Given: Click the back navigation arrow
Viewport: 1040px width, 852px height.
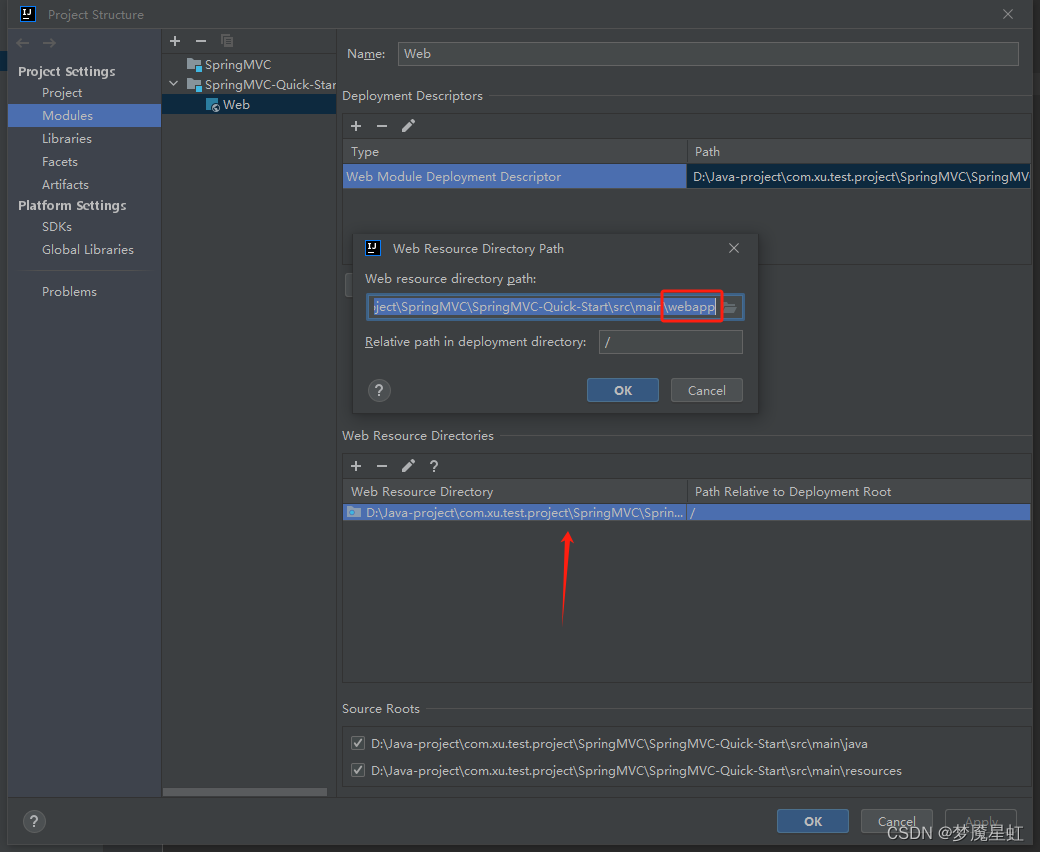Looking at the screenshot, I should coord(23,43).
